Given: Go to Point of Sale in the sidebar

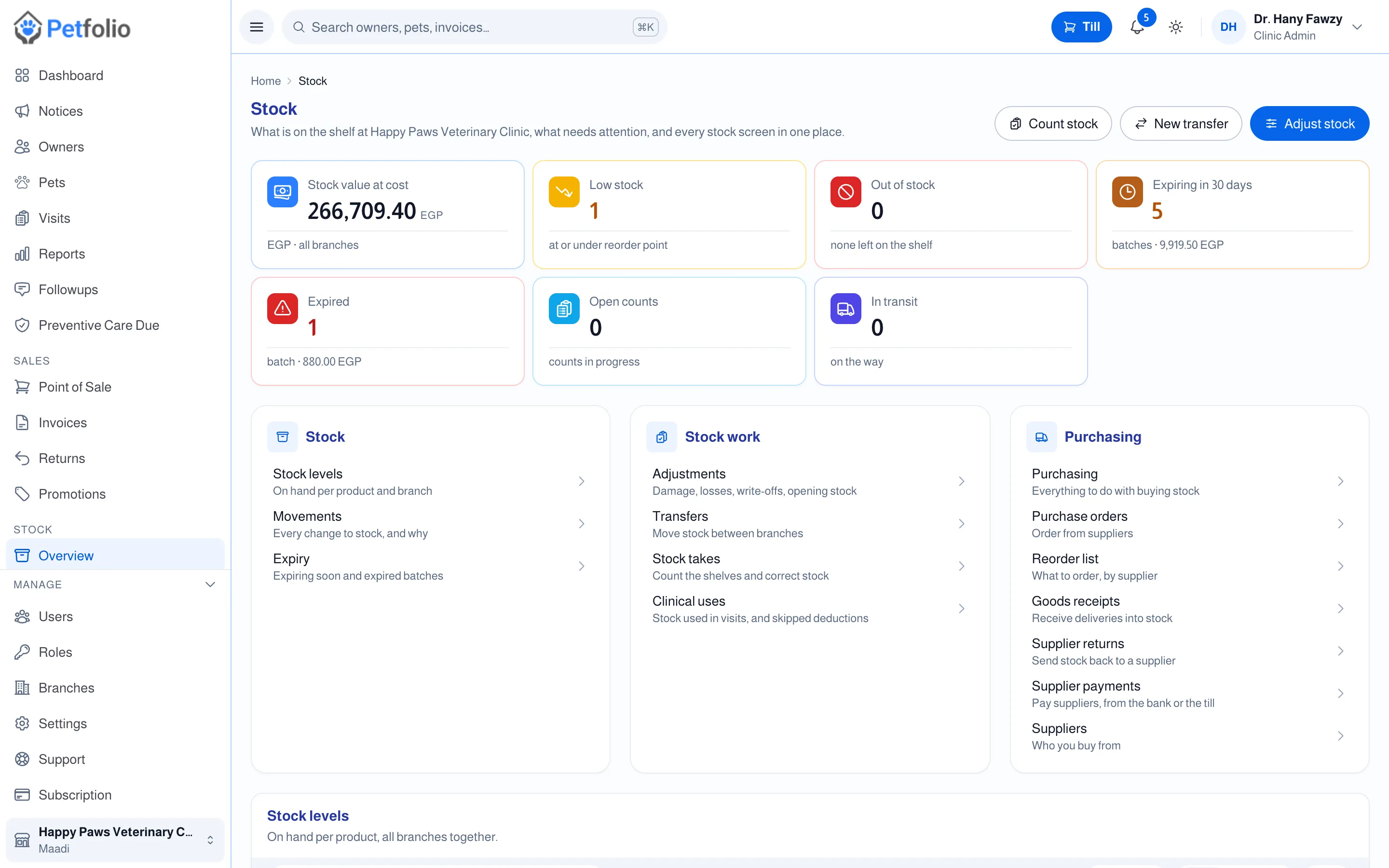Looking at the screenshot, I should pyautogui.click(x=115, y=387).
